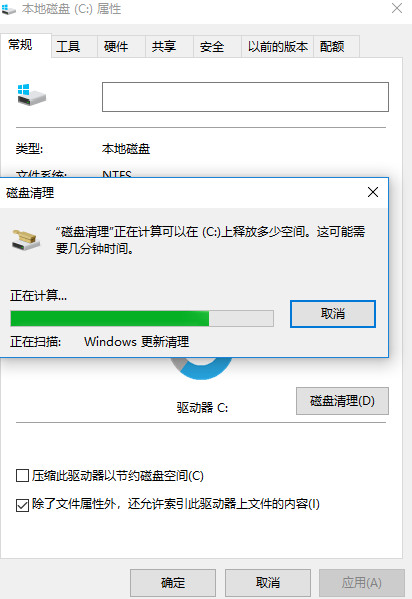Click the C: drive Windows icon
Viewport: 412px width, 599px height.
point(31,95)
